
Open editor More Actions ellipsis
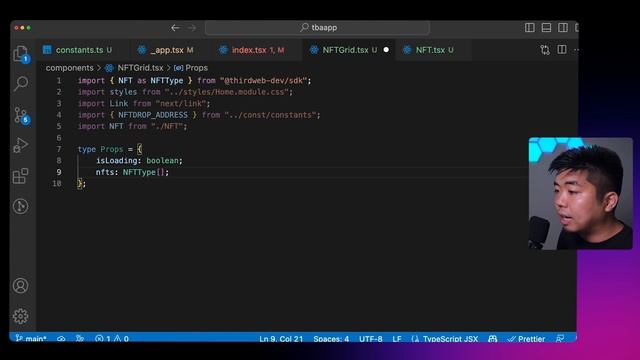pos(576,50)
